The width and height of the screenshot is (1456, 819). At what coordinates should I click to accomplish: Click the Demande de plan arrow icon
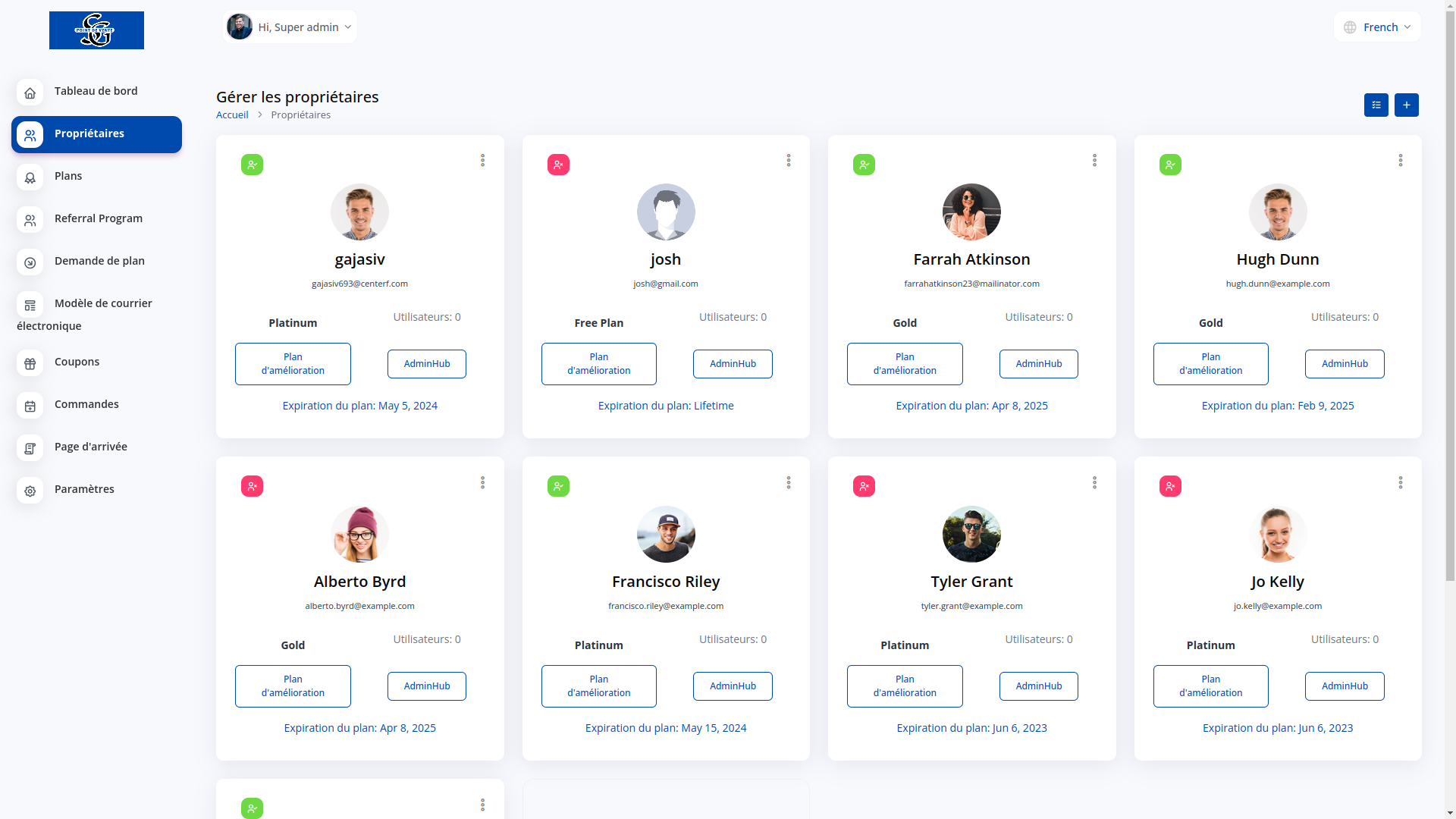30,262
